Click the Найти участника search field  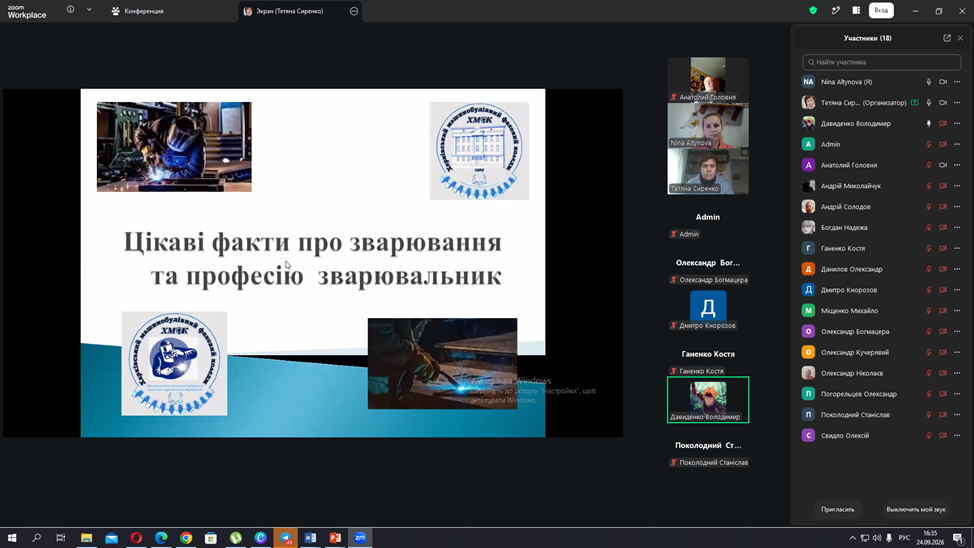pos(881,62)
